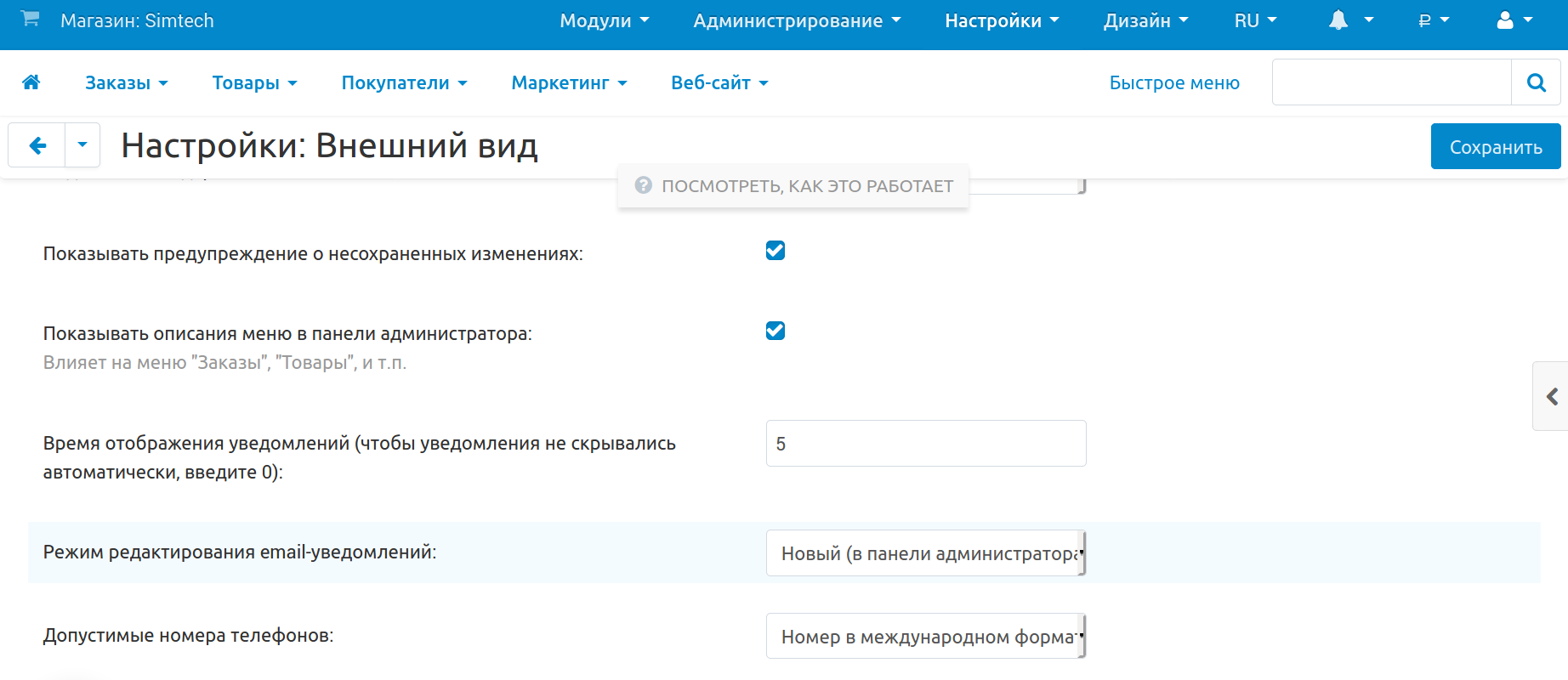The height and width of the screenshot is (680, 1568).
Task: Click the search magnifier icon
Action: pyautogui.click(x=1536, y=82)
